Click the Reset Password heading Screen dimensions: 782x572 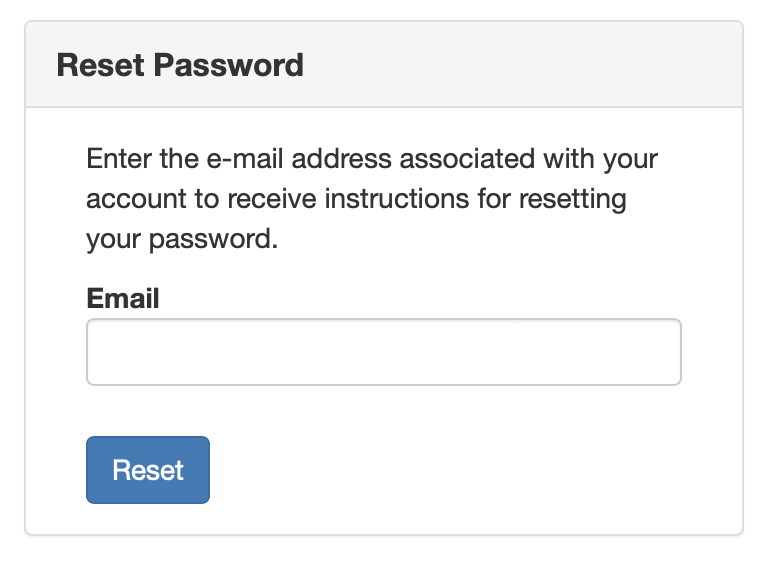(180, 66)
